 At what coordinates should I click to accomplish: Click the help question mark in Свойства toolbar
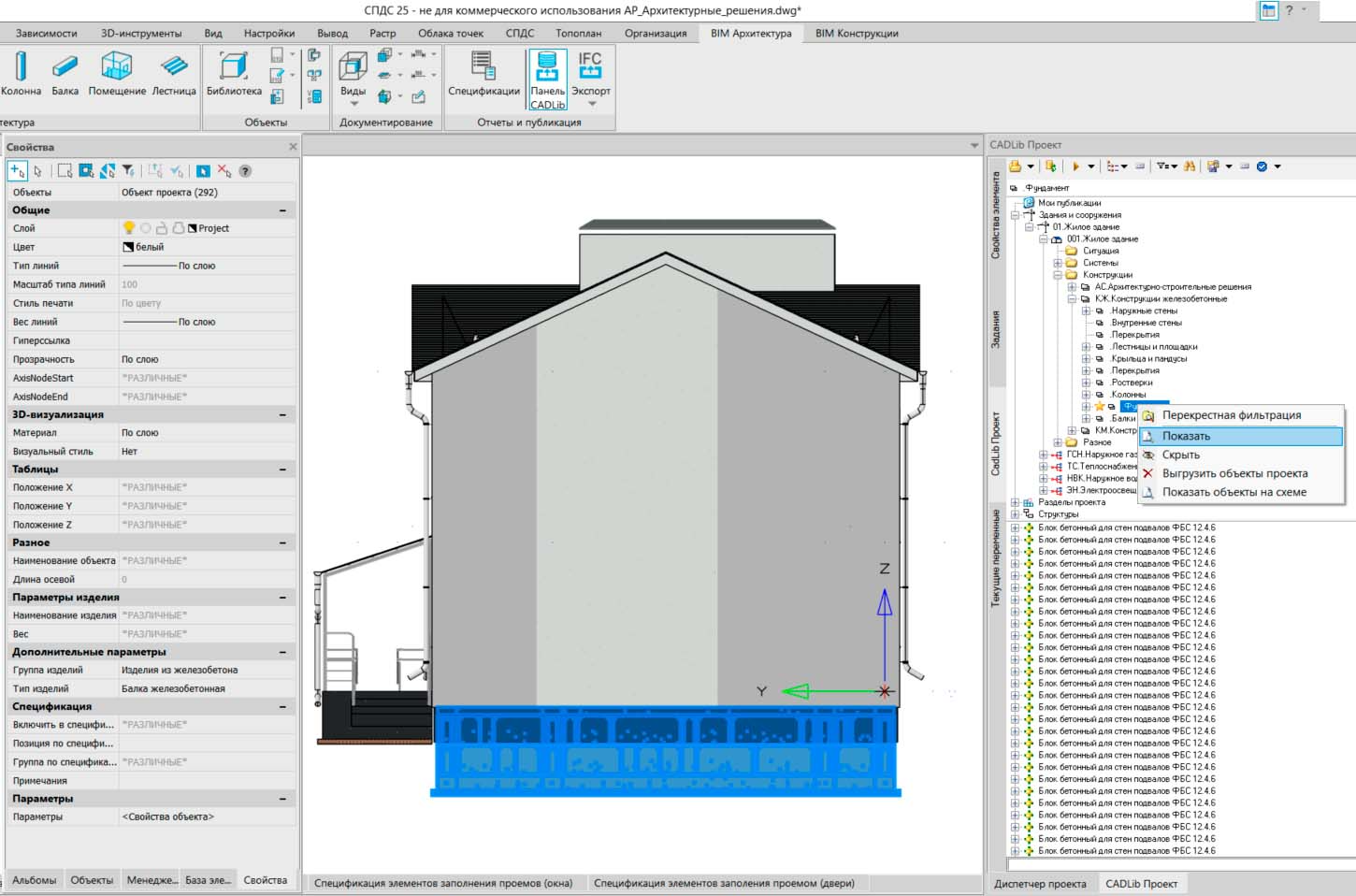pyautogui.click(x=245, y=171)
